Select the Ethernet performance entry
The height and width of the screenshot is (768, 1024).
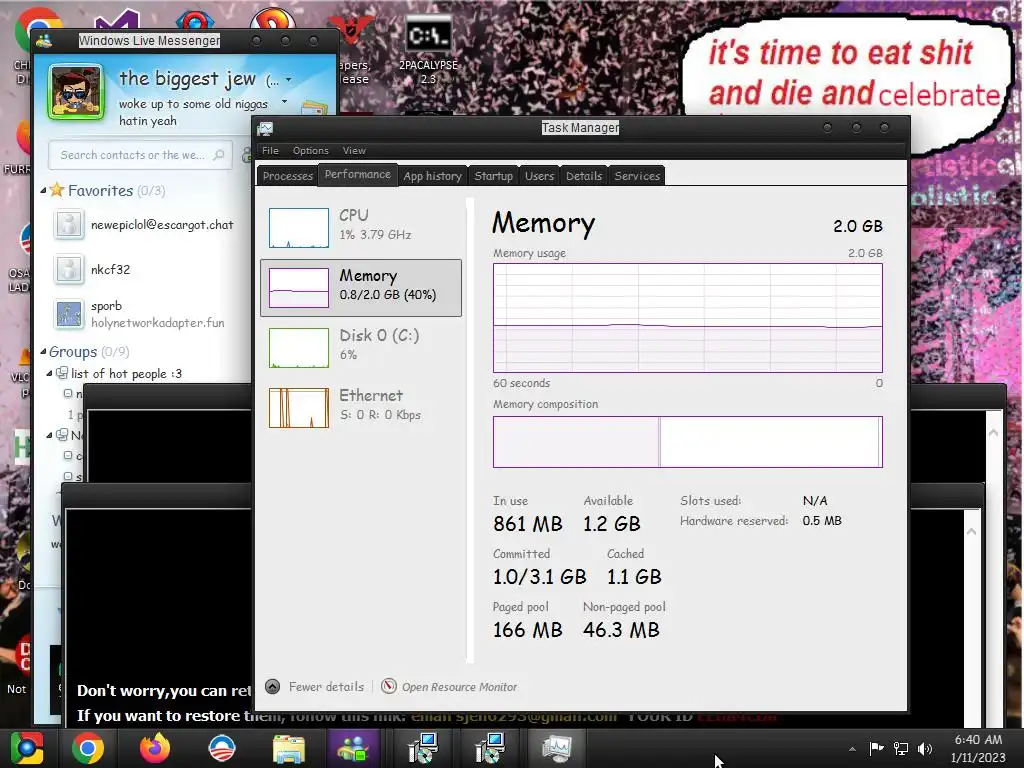pyautogui.click(x=360, y=408)
